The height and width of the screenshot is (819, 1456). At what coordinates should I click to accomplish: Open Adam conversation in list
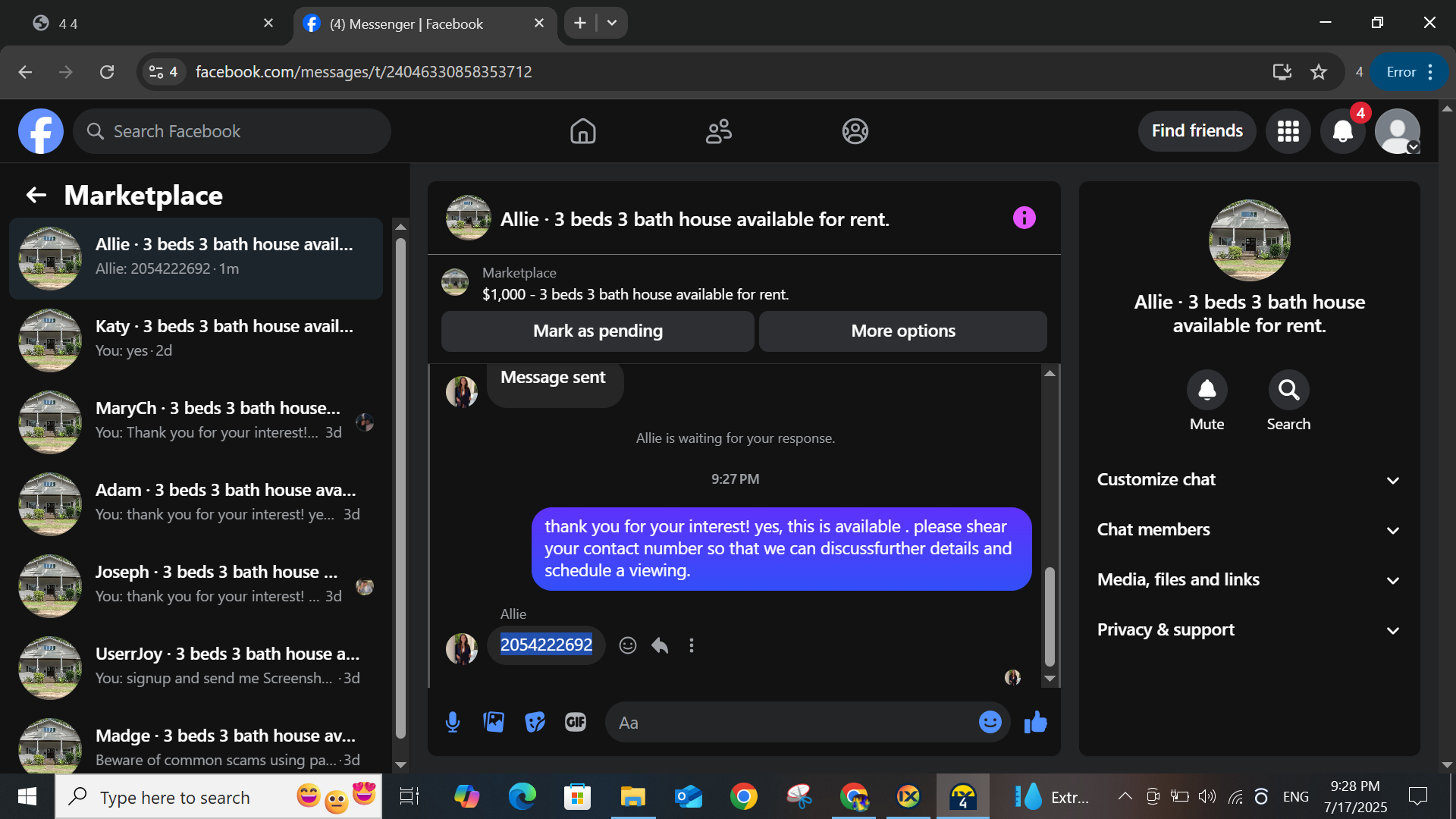pyautogui.click(x=196, y=504)
